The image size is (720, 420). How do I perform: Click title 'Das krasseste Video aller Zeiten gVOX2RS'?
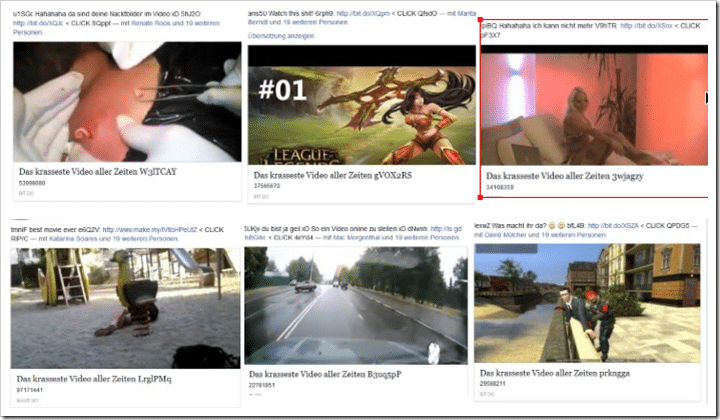point(332,175)
